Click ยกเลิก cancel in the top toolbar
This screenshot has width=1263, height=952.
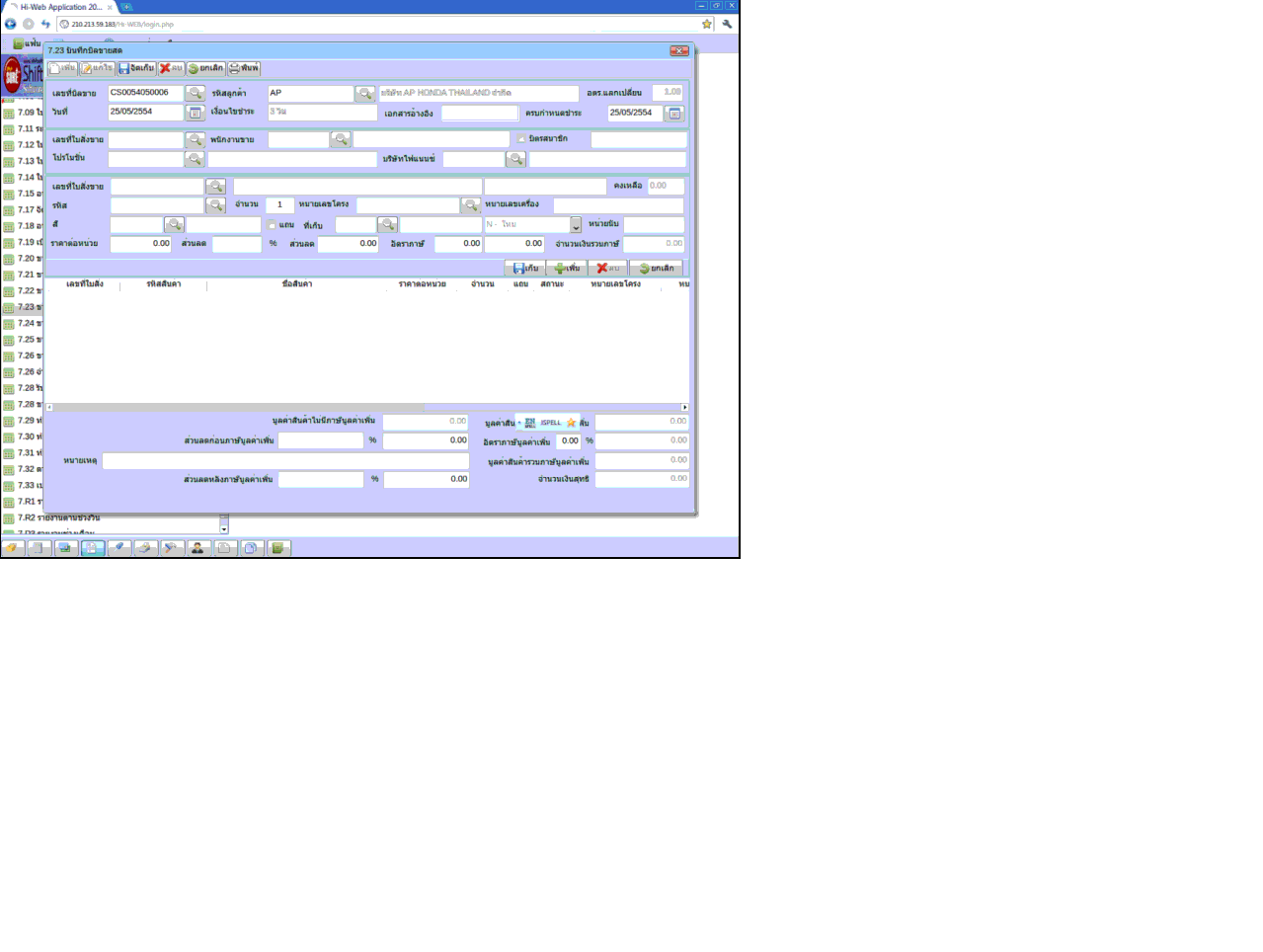[206, 68]
